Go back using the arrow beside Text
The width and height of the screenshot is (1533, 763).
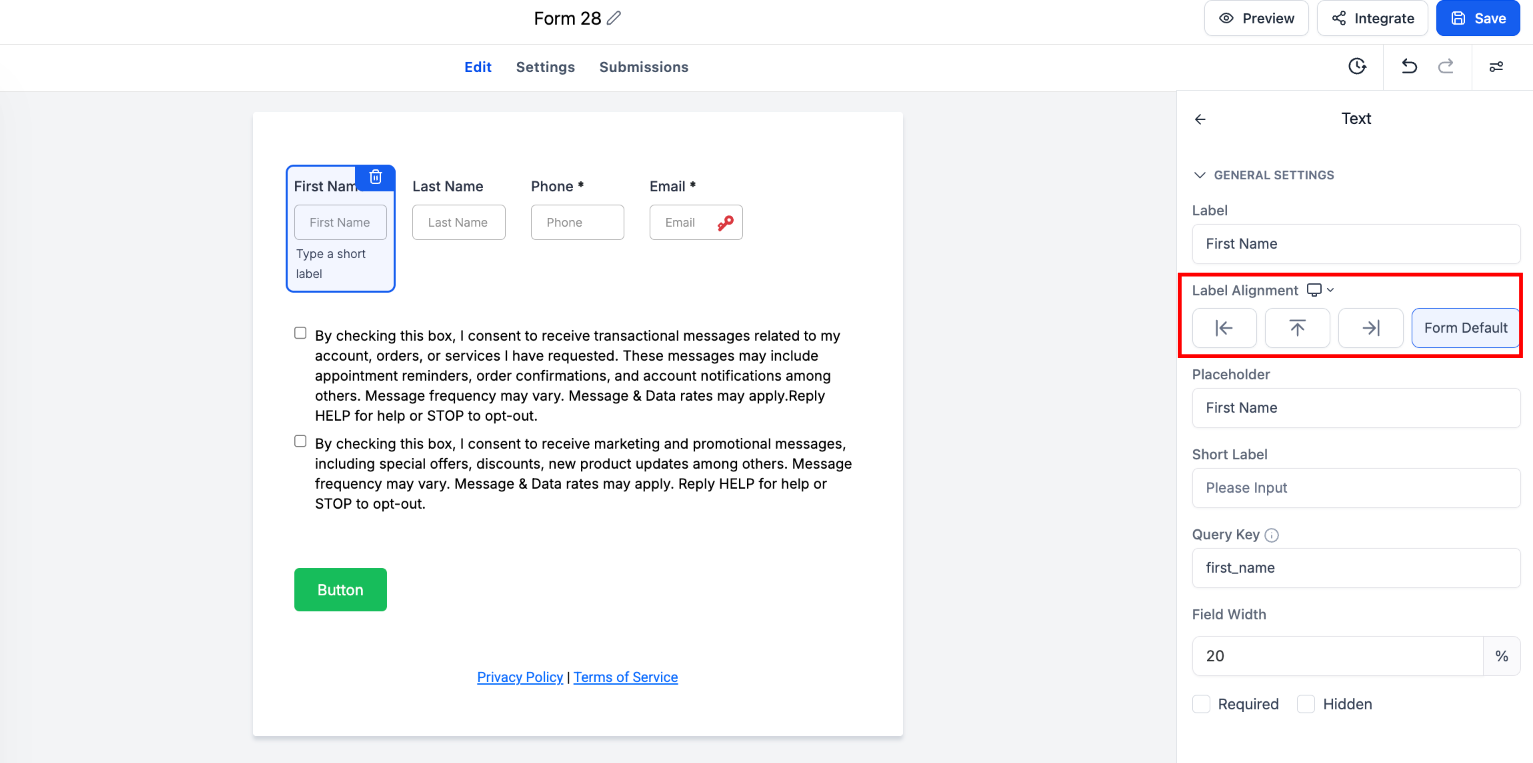(x=1200, y=119)
